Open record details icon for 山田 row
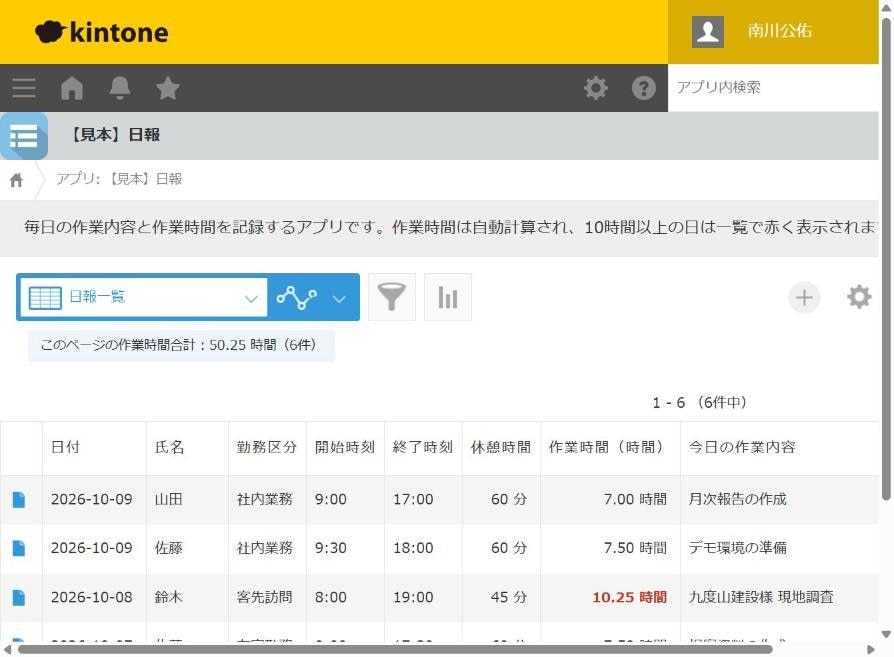 click(19, 500)
